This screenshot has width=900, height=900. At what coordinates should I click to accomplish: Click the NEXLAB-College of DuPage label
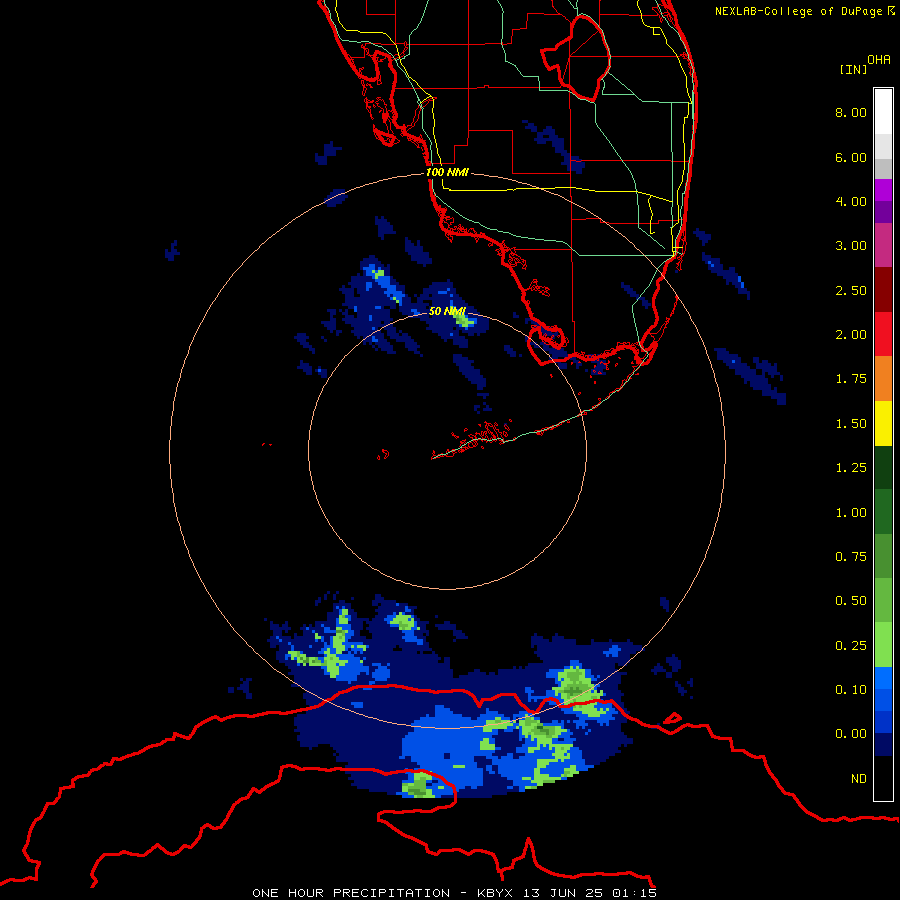pyautogui.click(x=804, y=11)
